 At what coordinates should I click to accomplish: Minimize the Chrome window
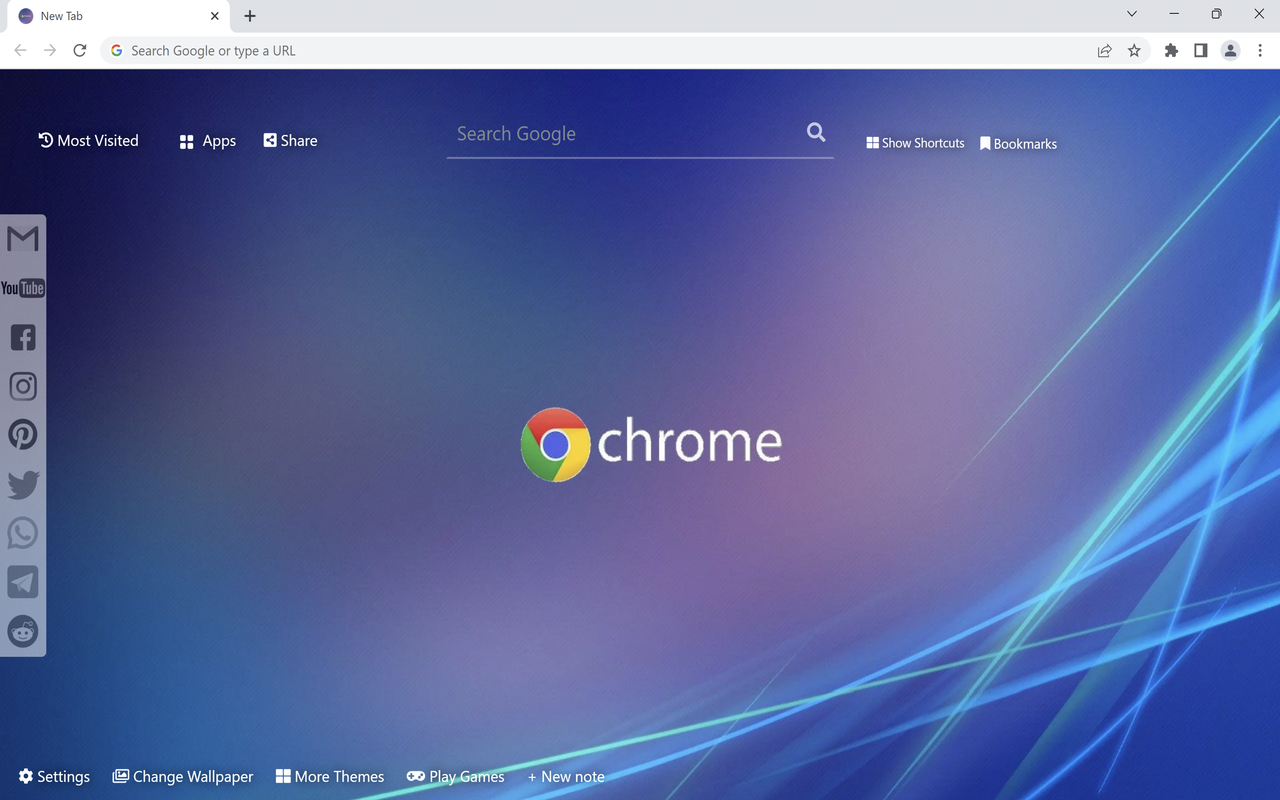pyautogui.click(x=1174, y=14)
